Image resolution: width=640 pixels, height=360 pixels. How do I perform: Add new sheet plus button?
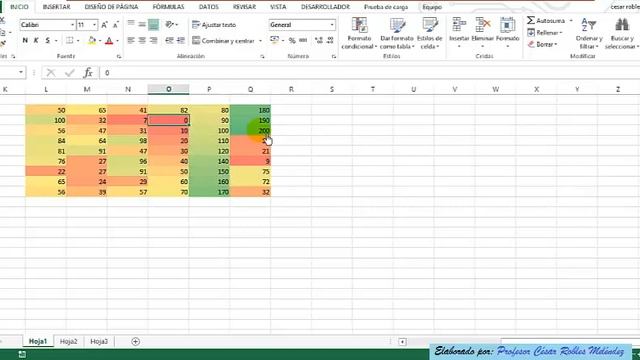[x=136, y=341]
